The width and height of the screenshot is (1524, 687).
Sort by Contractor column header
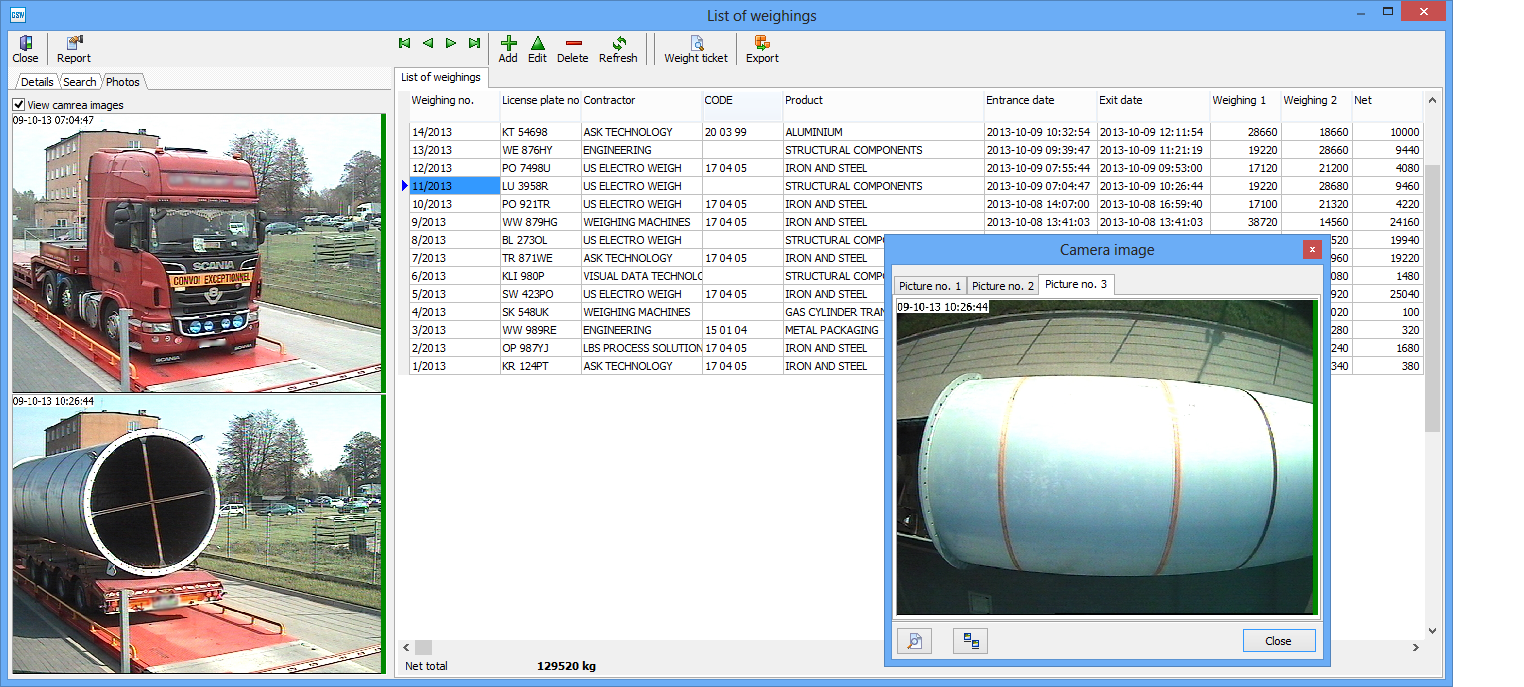[x=640, y=101]
